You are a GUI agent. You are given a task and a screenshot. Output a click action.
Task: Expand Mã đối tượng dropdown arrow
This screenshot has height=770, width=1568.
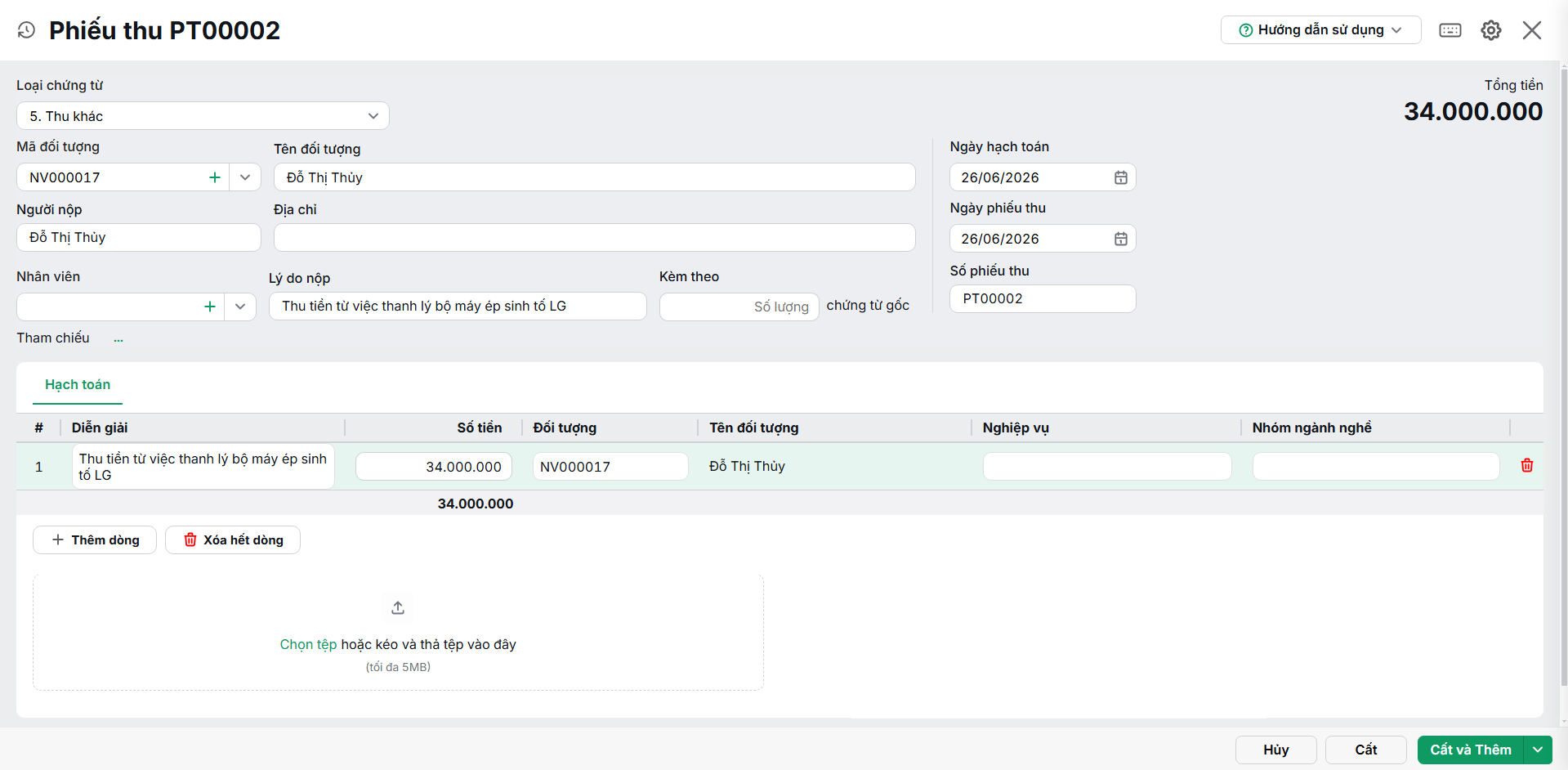(245, 177)
